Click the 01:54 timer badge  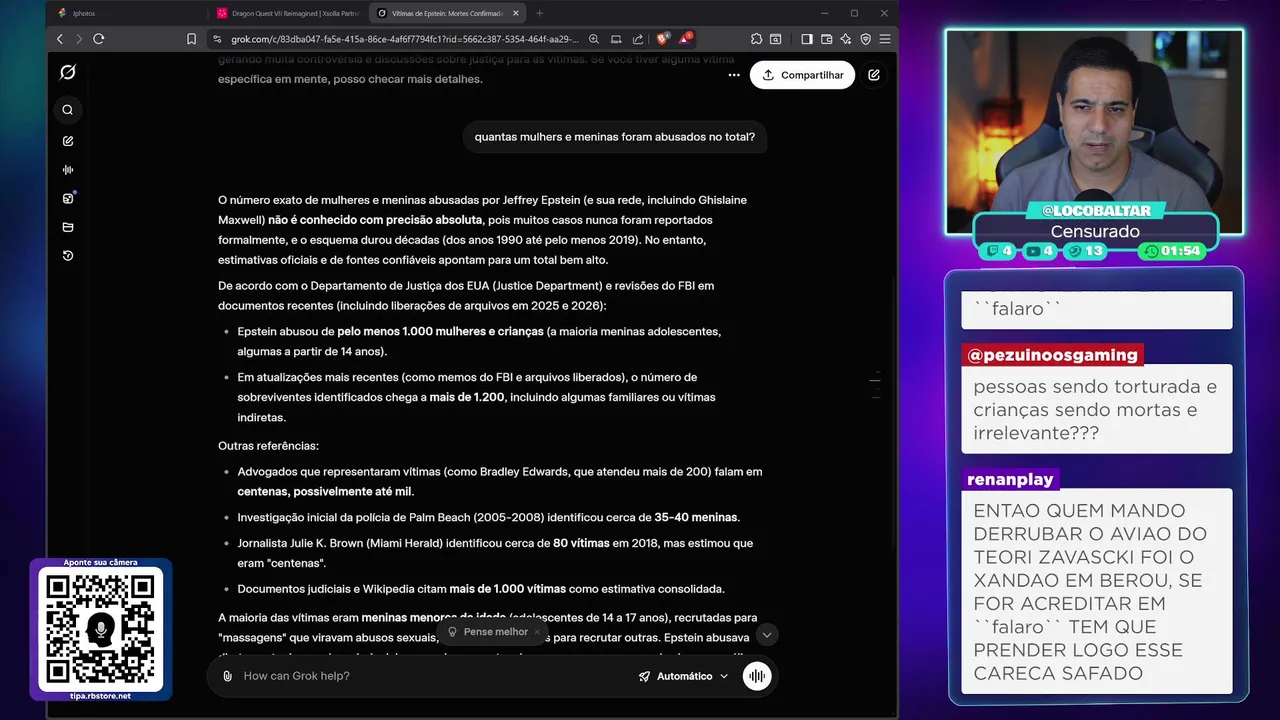coord(1170,251)
